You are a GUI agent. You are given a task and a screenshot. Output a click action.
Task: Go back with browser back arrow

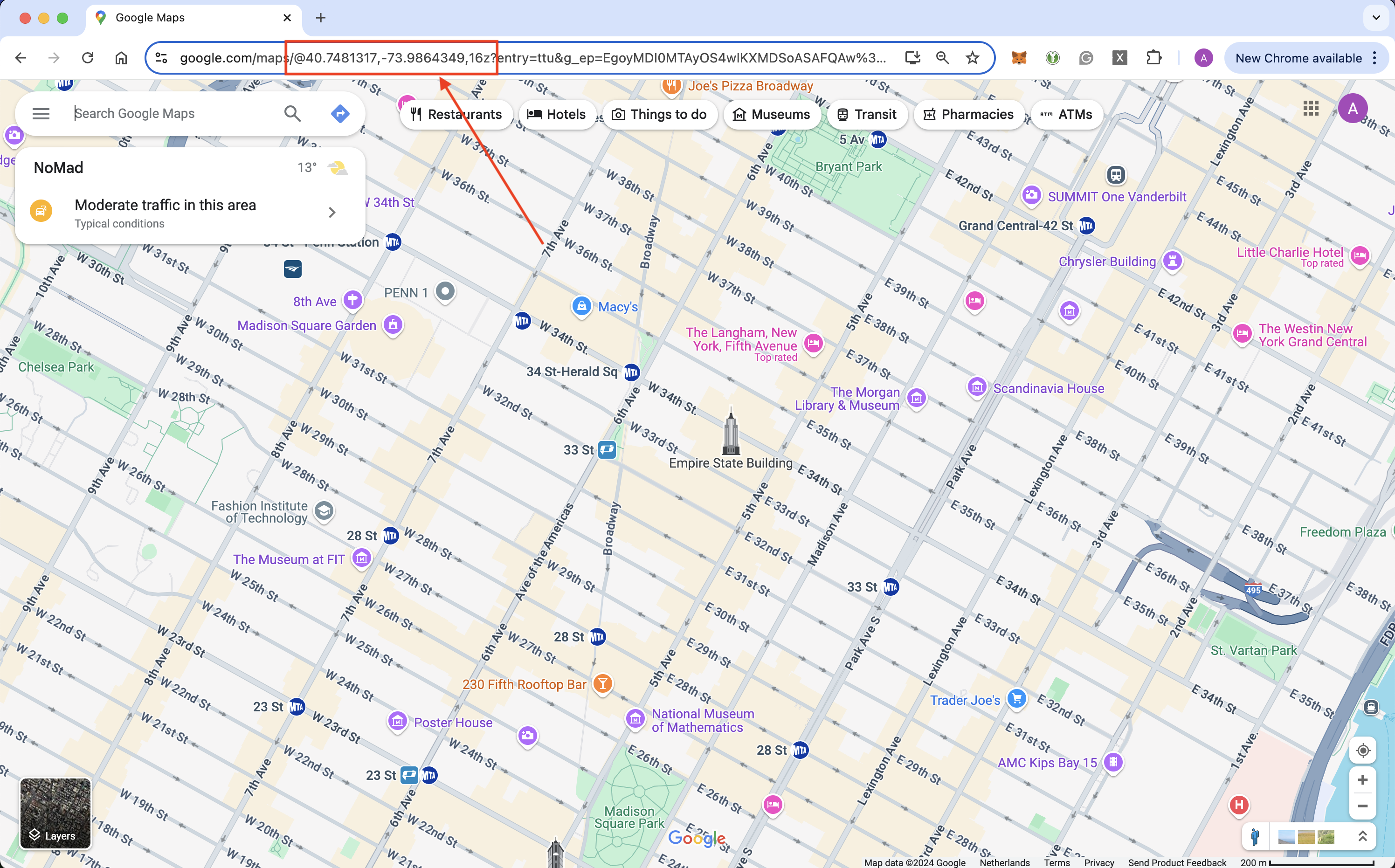click(x=21, y=58)
